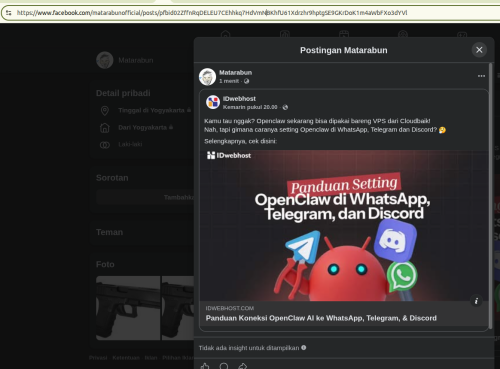Click the Matarabun profile picture on background page

point(105,60)
